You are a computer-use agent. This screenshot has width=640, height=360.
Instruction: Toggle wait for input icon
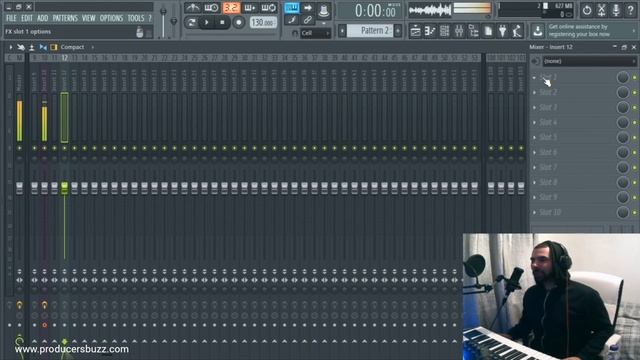click(211, 8)
